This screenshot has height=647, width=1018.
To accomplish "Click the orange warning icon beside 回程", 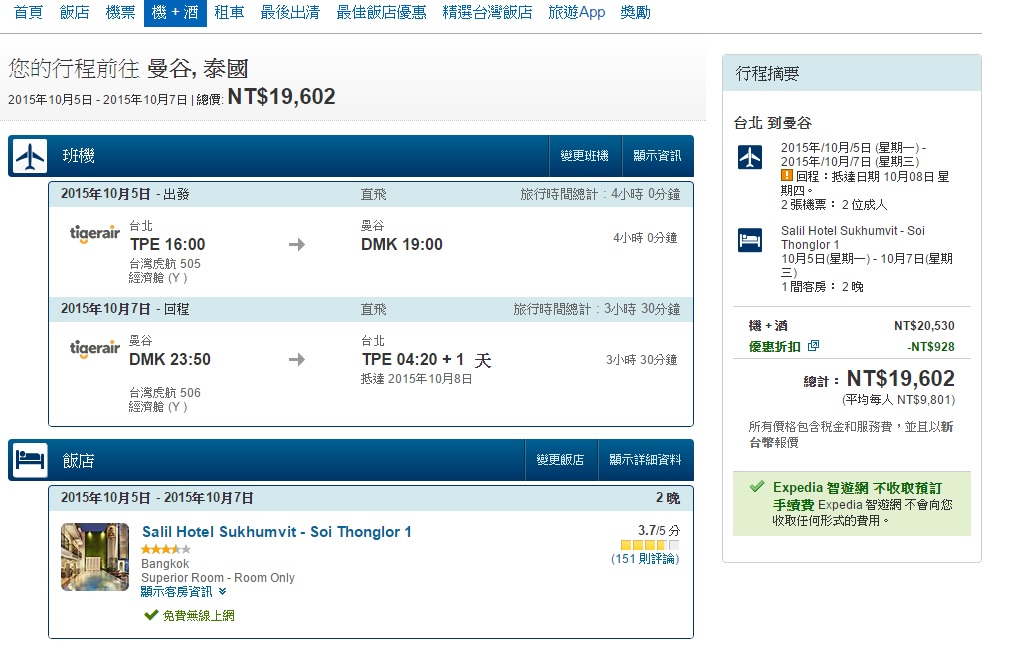I will (787, 175).
